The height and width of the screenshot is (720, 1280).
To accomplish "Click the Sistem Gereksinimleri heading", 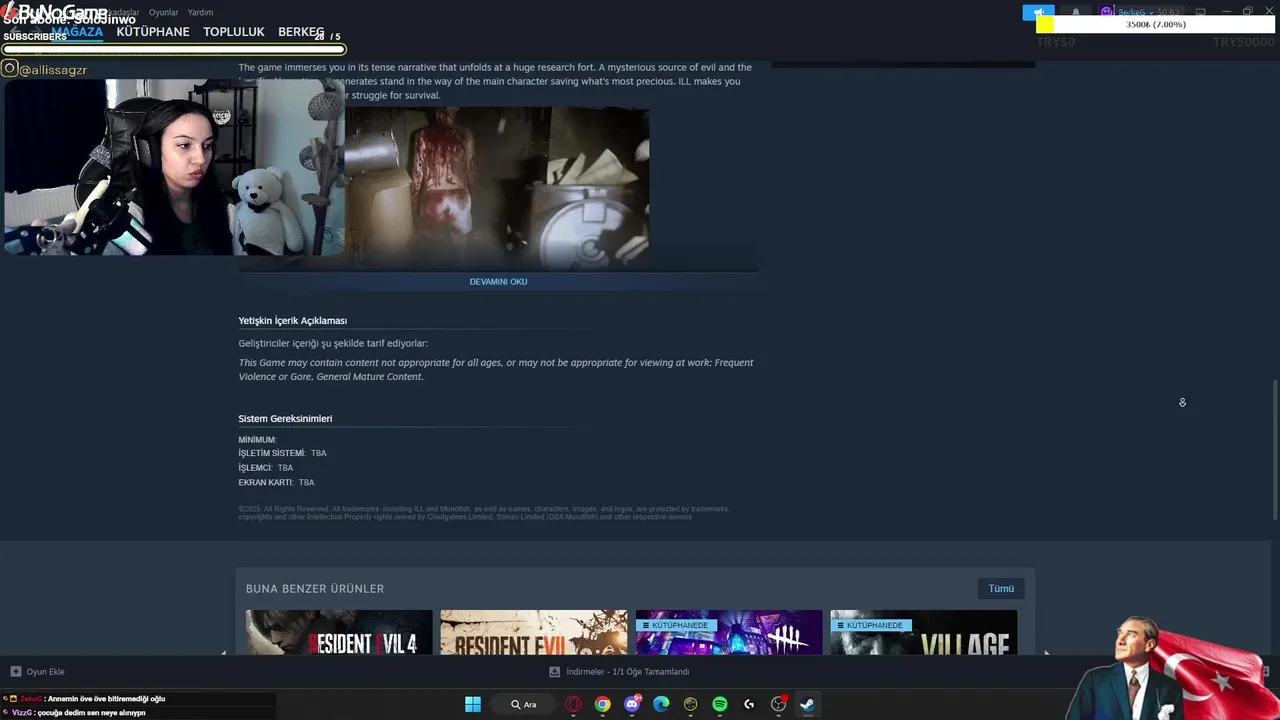I will (x=285, y=419).
